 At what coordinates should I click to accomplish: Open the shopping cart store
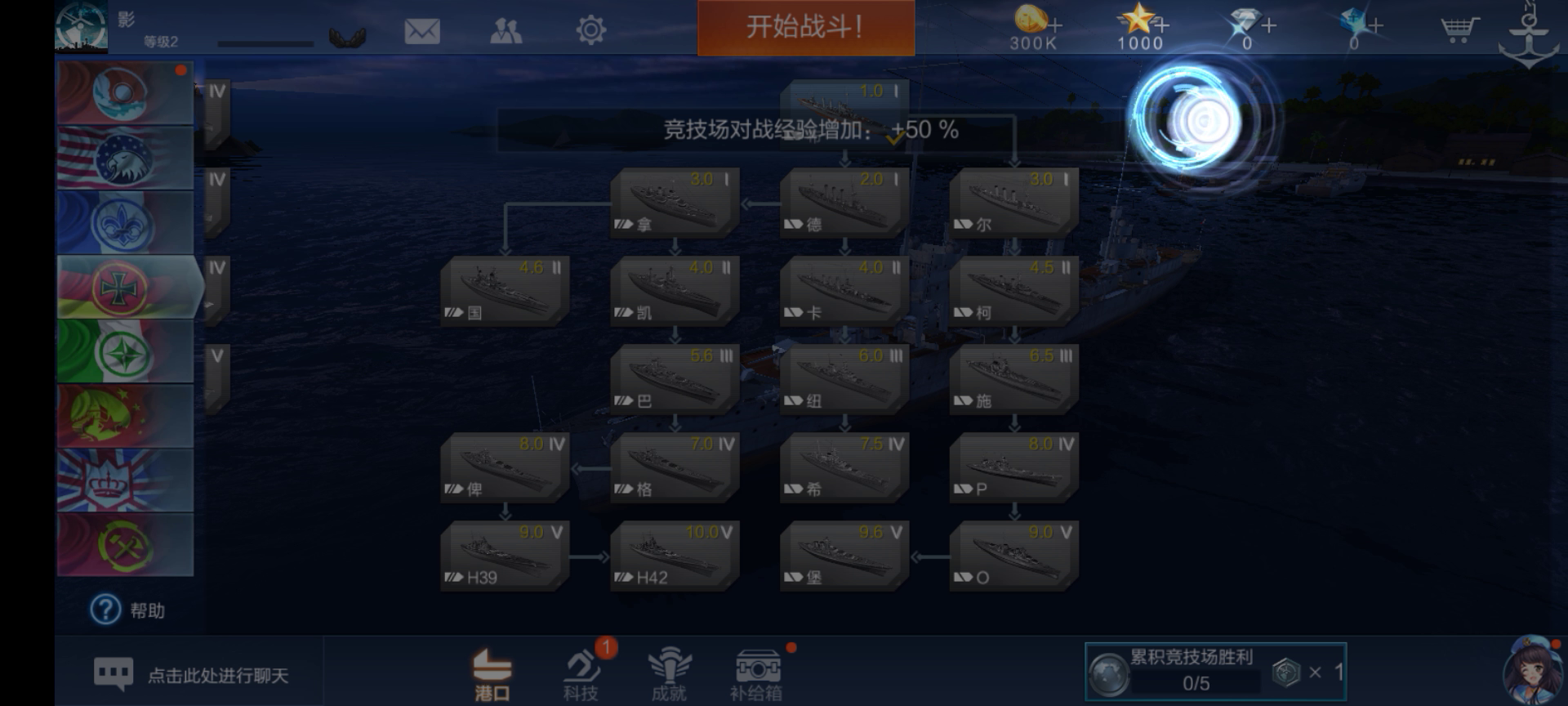1459,29
